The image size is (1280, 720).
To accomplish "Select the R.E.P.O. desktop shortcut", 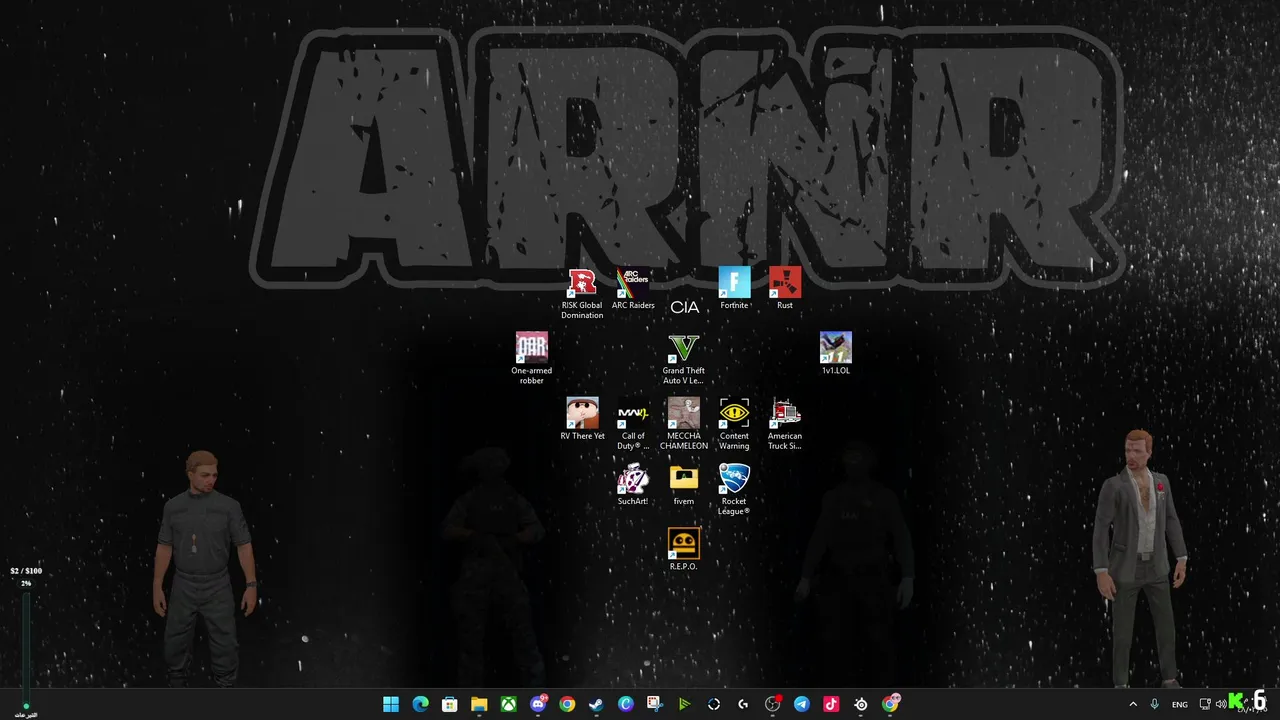I will [684, 549].
